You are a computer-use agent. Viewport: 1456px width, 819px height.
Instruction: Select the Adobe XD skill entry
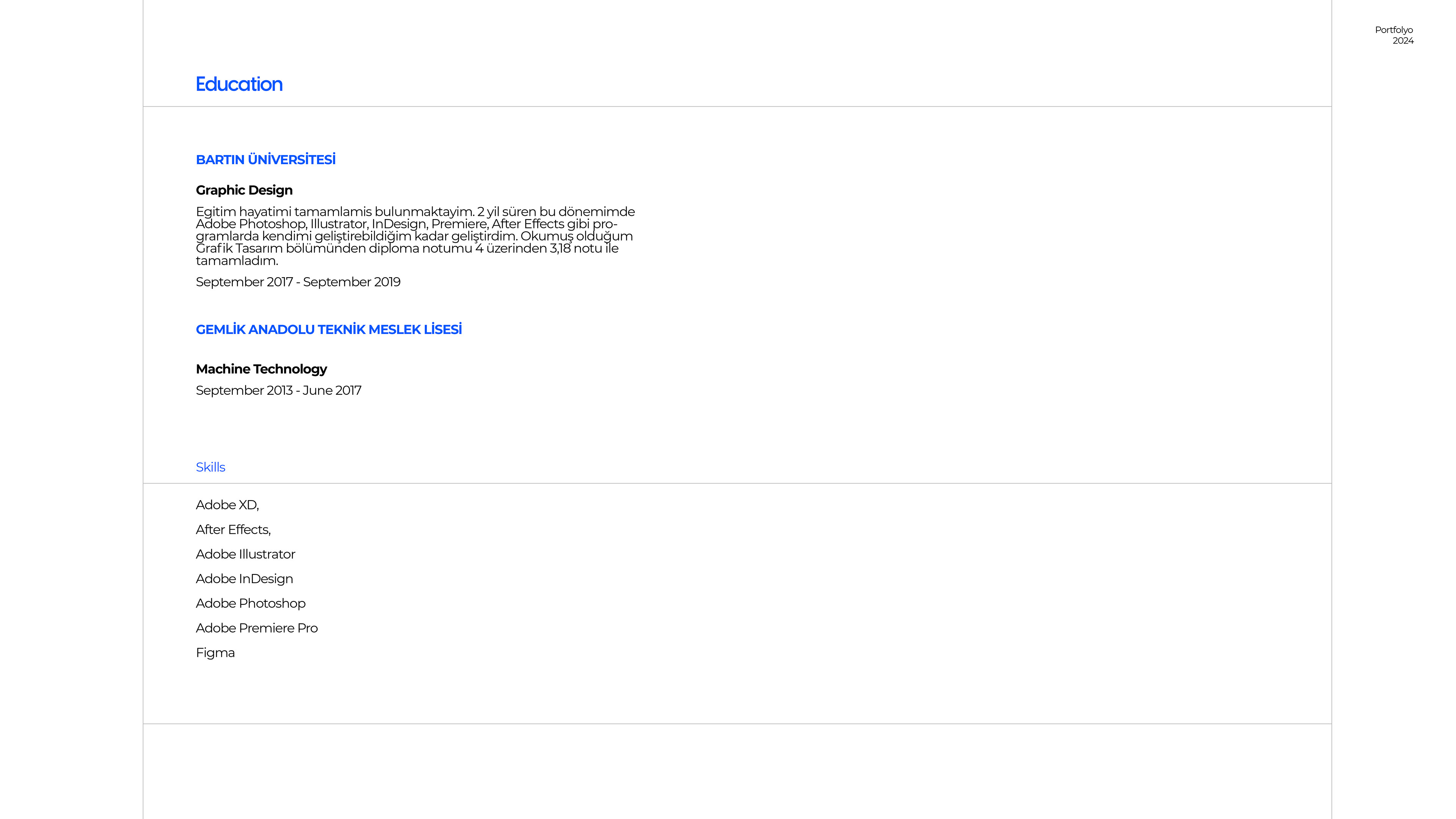tap(227, 505)
